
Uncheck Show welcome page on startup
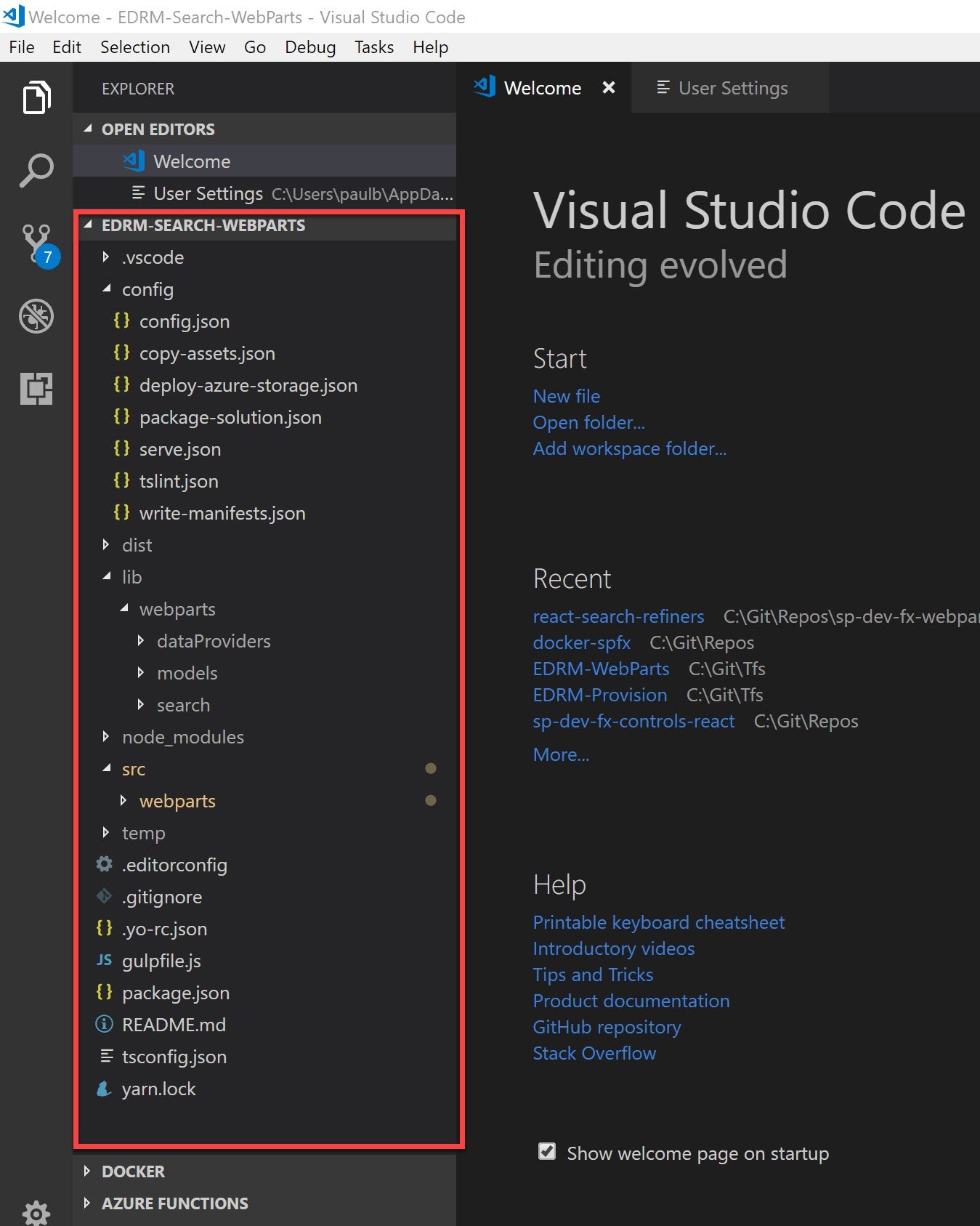pos(547,1152)
